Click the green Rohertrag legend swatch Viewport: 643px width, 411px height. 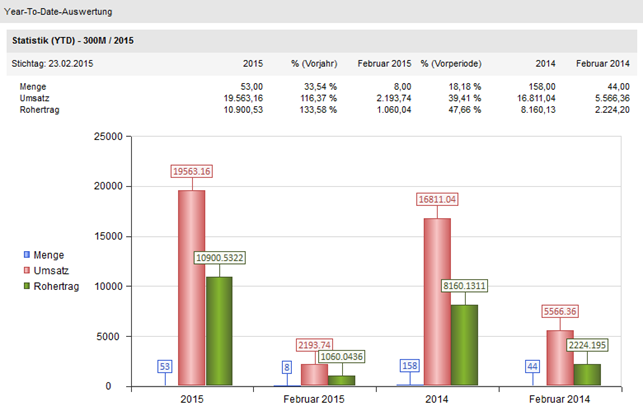(26, 286)
